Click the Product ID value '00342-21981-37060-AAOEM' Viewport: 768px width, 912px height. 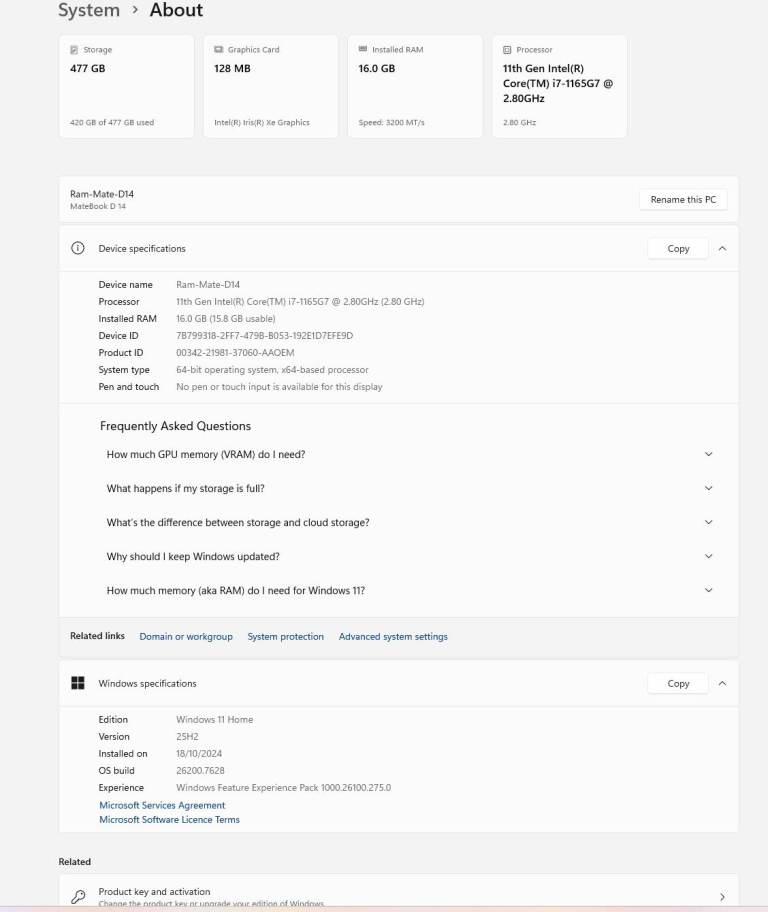(235, 352)
